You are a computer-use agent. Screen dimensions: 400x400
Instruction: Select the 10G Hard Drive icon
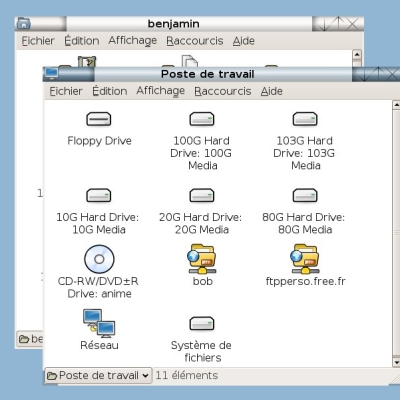[x=99, y=195]
